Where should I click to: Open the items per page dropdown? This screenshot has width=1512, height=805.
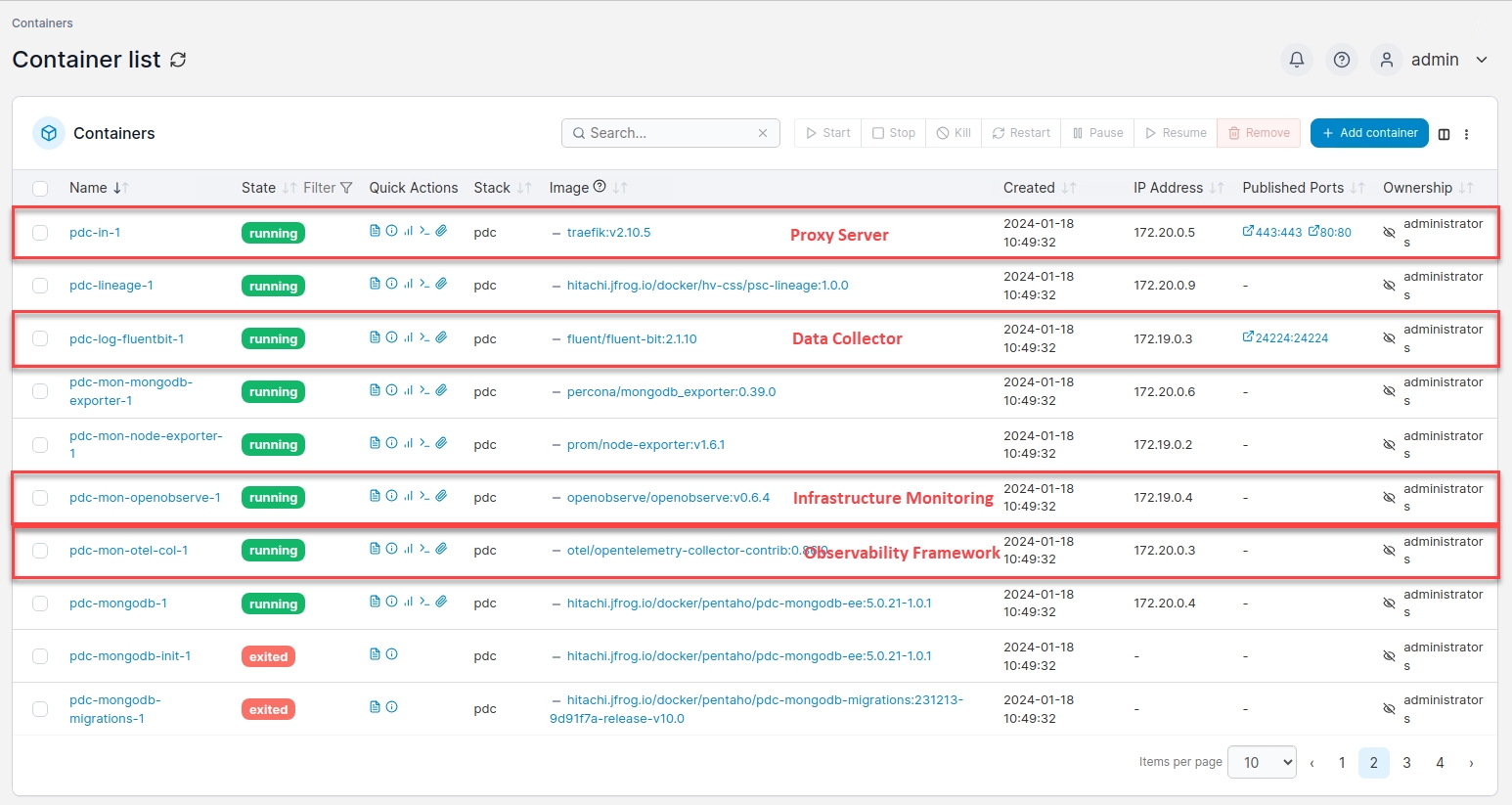coord(1262,763)
